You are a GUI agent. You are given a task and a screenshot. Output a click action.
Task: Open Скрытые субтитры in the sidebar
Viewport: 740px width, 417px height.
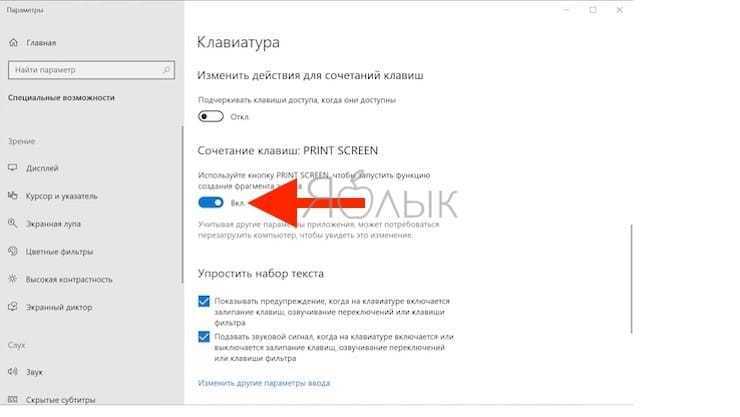60,400
